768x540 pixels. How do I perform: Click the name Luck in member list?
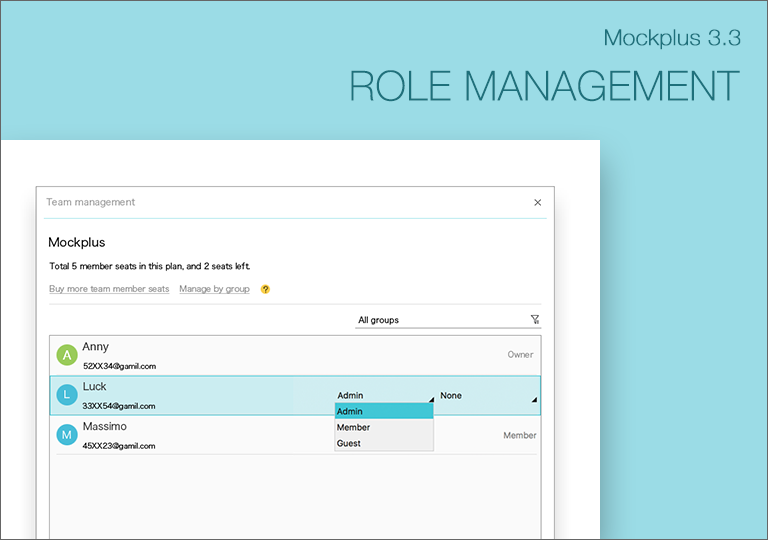(x=94, y=387)
